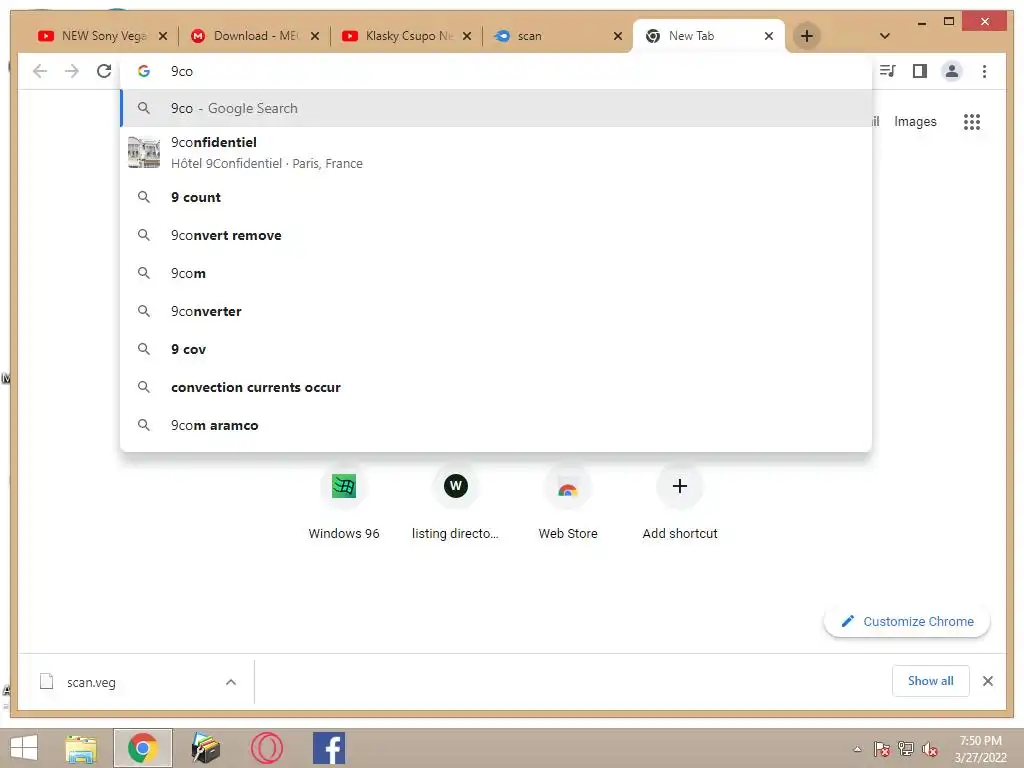Click Customize Chrome button
The image size is (1024, 768).
[x=907, y=622]
